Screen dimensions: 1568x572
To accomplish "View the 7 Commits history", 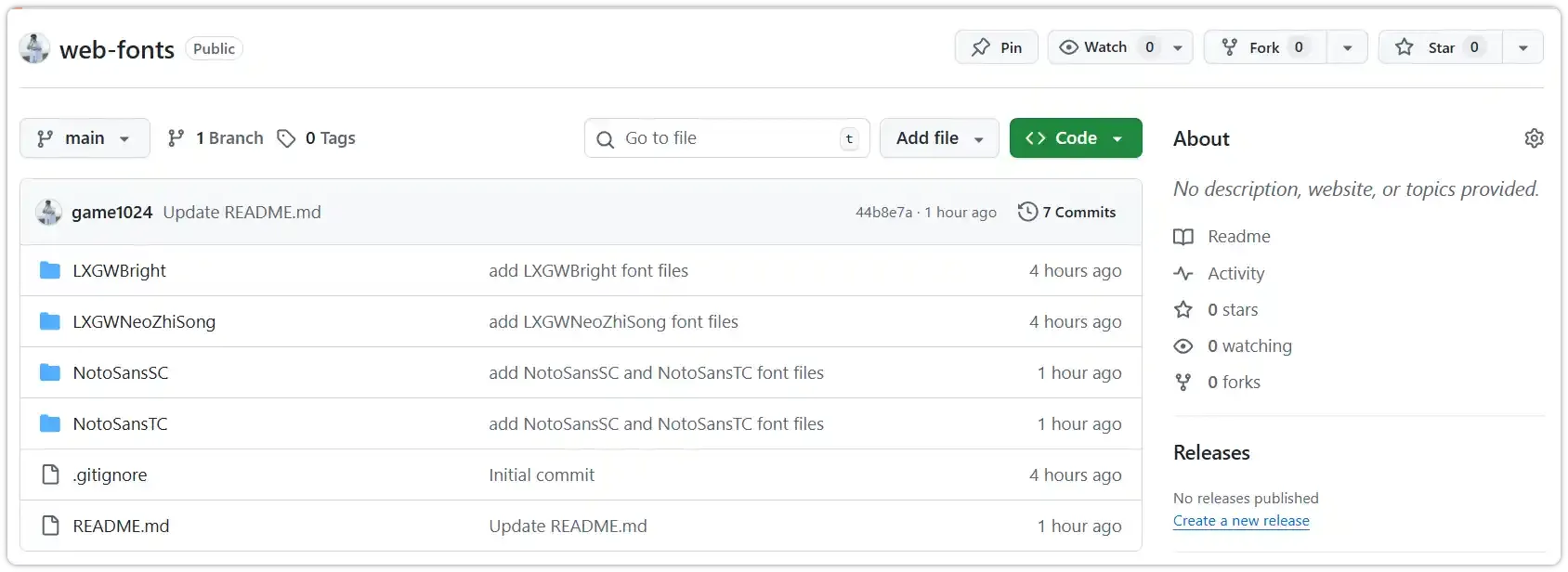I will coord(1067,213).
